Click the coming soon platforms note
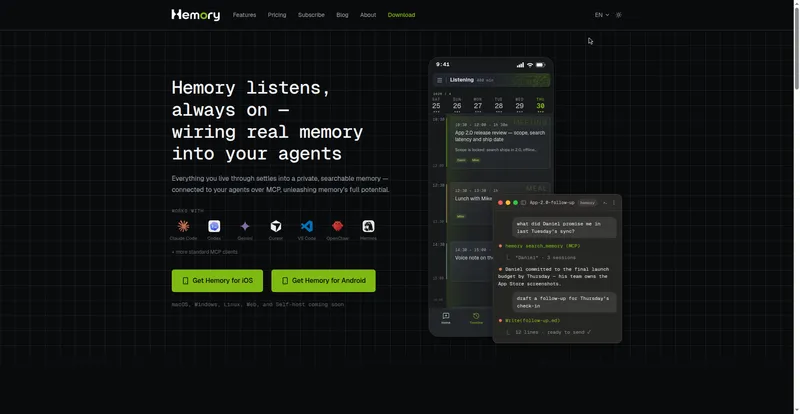The height and width of the screenshot is (414, 800). coord(258,304)
